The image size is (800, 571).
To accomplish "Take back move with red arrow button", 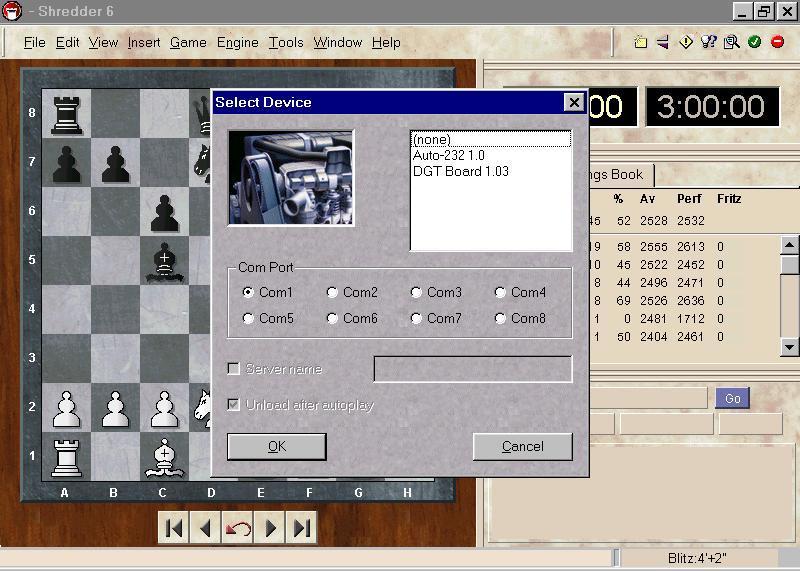I will coord(238,528).
